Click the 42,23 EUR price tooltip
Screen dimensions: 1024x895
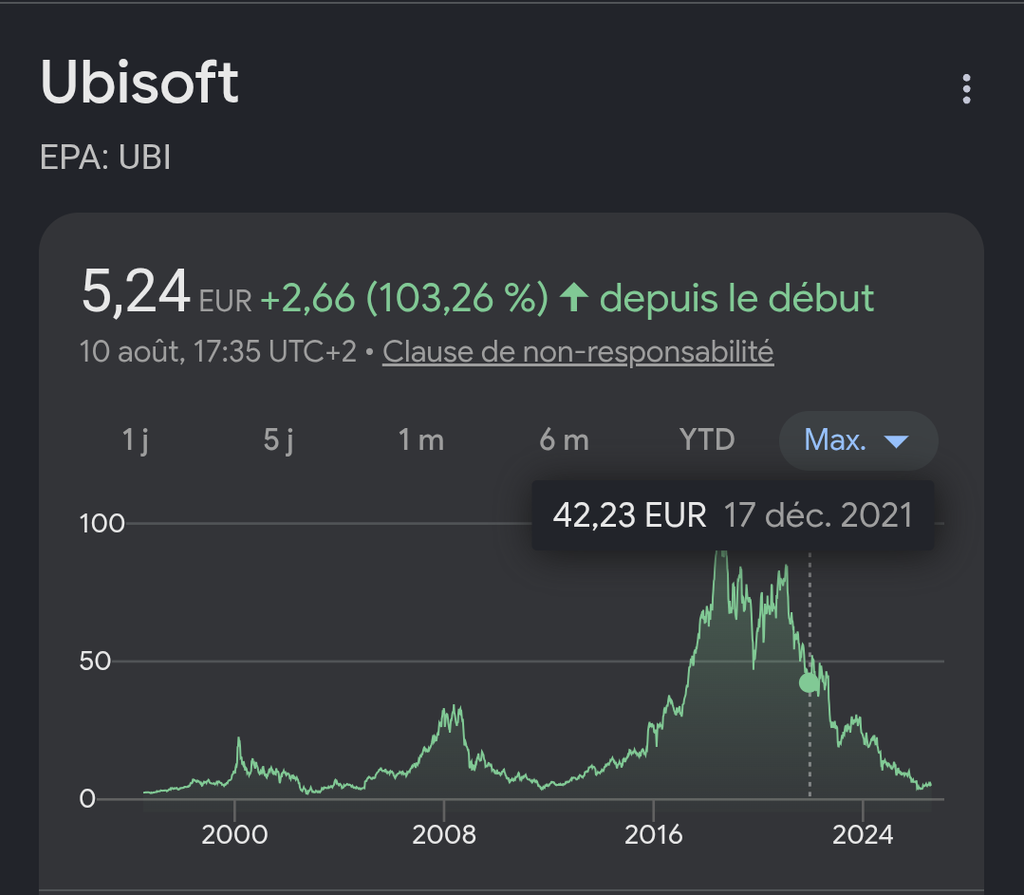click(x=732, y=515)
